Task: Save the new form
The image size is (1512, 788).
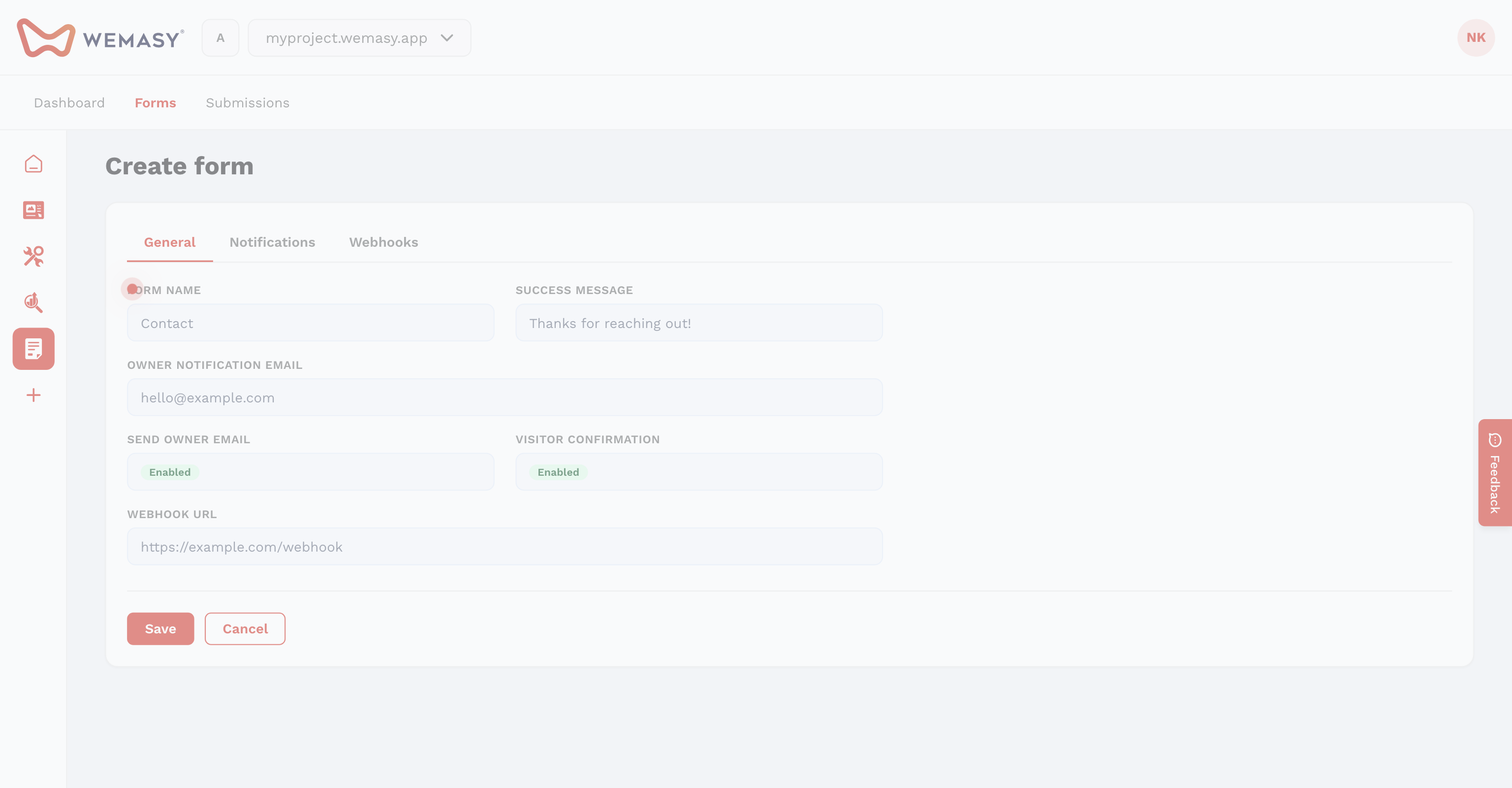Action: (160, 629)
